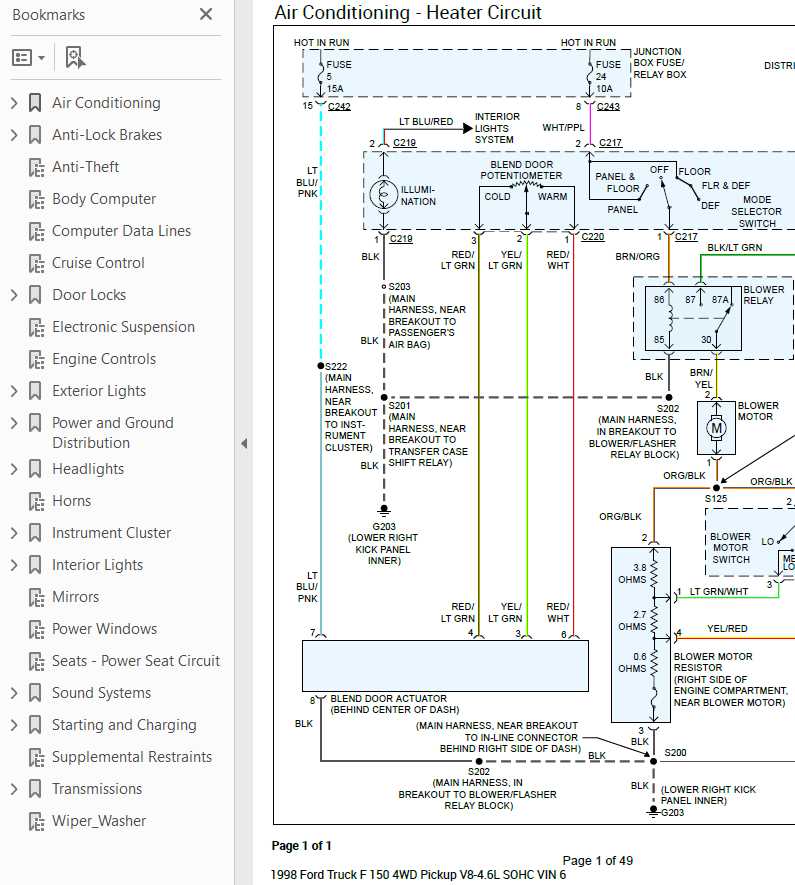The height and width of the screenshot is (885, 795).
Task: Expand Power and Ground Distribution bookmark
Action: click(x=14, y=423)
